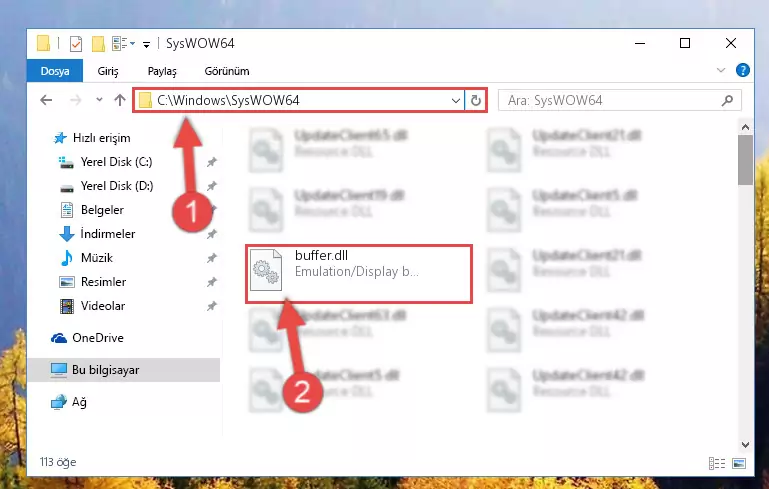Close the SysWOW64 window

click(x=731, y=44)
